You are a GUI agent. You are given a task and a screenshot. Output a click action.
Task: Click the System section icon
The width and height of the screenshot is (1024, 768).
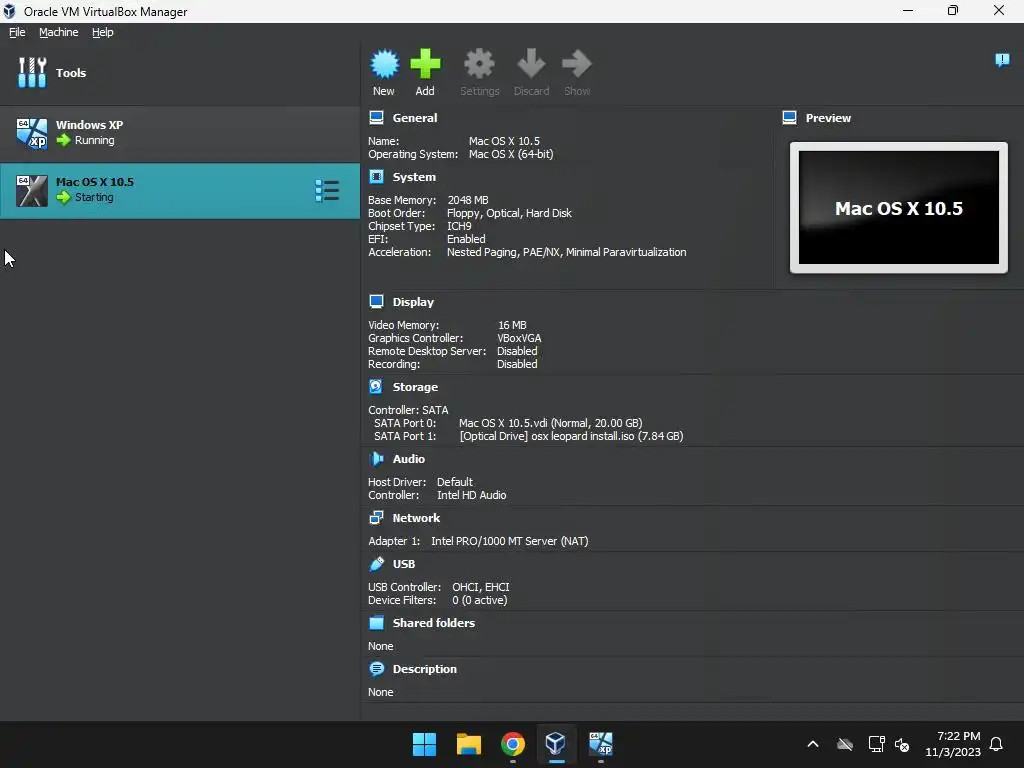pyautogui.click(x=376, y=176)
